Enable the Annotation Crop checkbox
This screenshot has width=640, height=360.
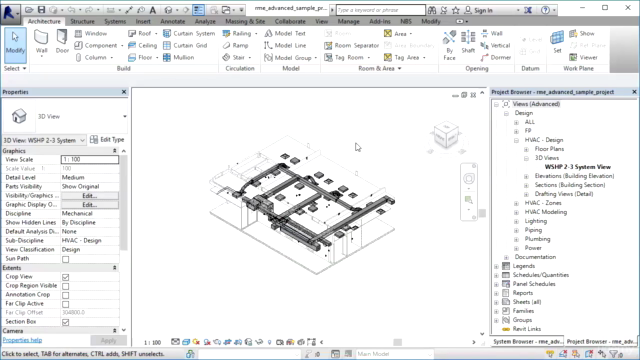(65, 295)
